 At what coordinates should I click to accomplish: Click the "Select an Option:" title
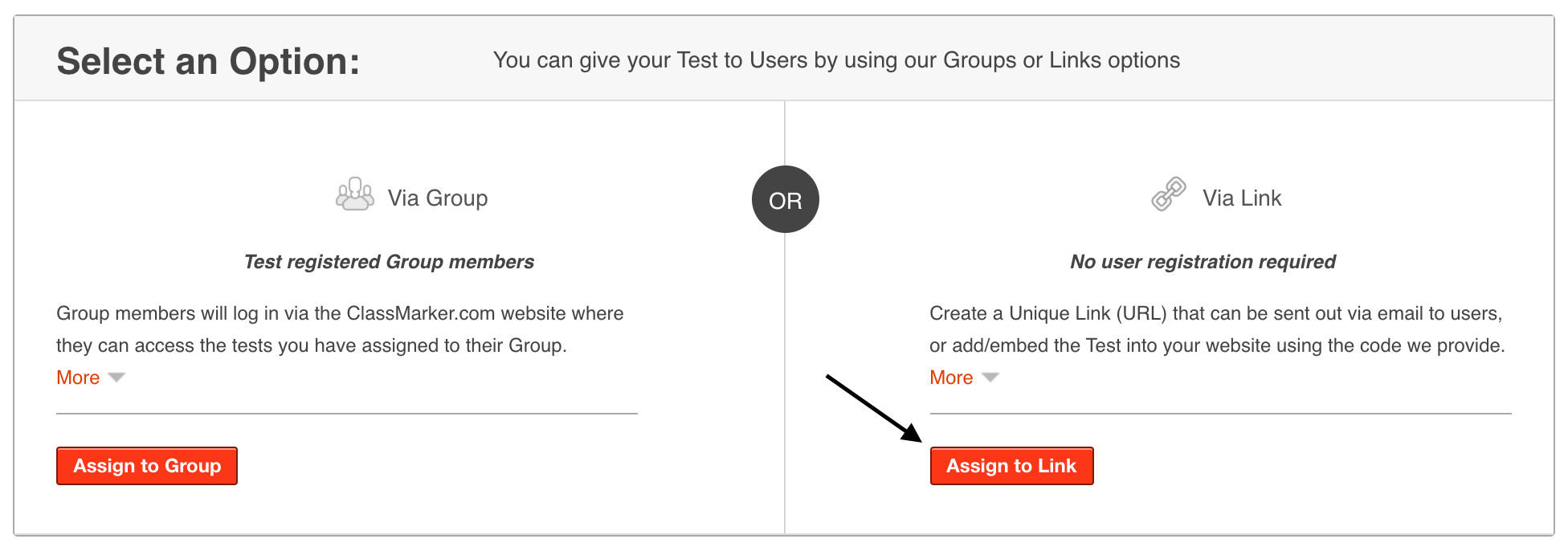click(x=208, y=62)
